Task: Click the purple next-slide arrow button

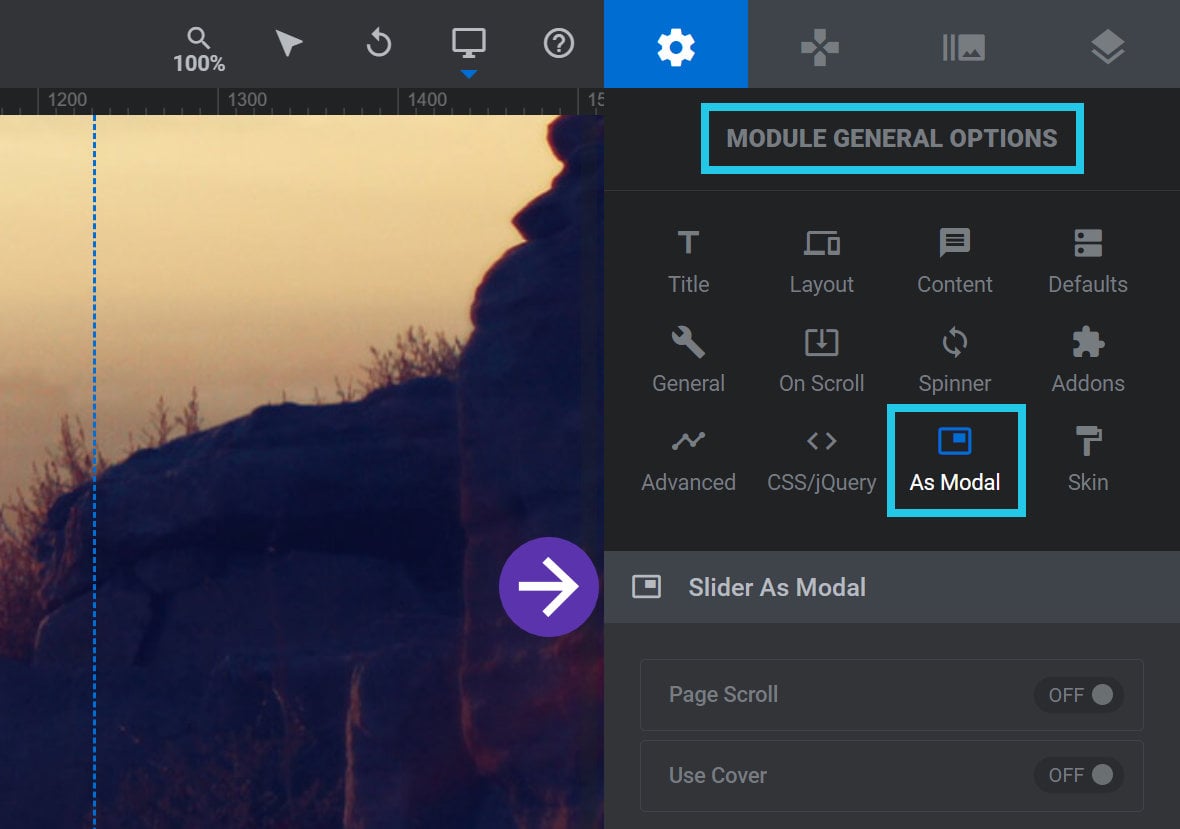Action: point(549,587)
